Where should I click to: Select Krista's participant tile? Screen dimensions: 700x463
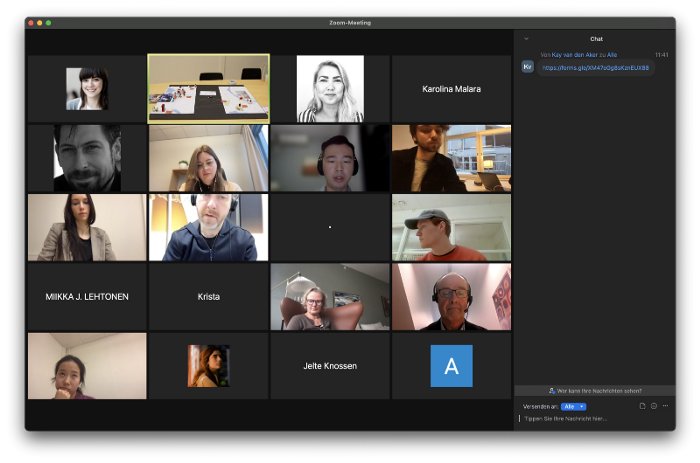pos(208,297)
